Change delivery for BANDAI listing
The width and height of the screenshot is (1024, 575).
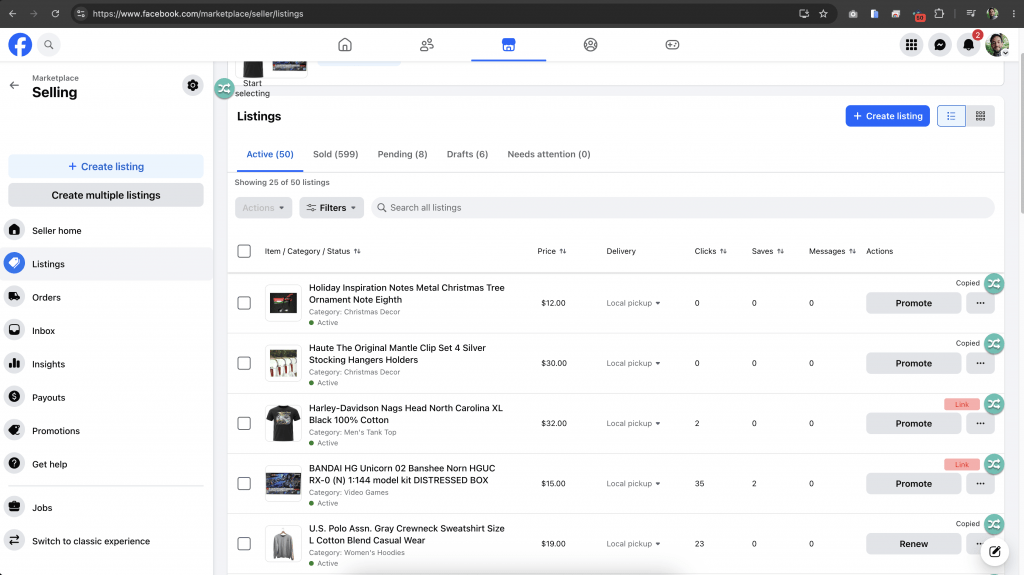point(633,484)
